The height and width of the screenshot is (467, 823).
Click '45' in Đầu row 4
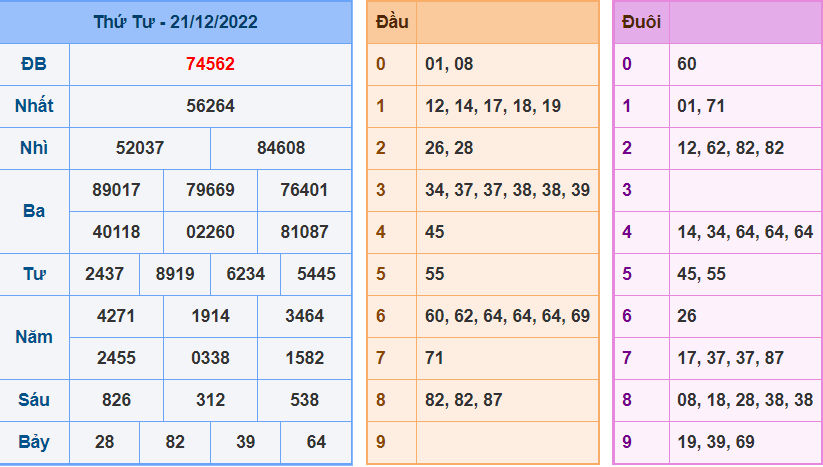click(435, 232)
